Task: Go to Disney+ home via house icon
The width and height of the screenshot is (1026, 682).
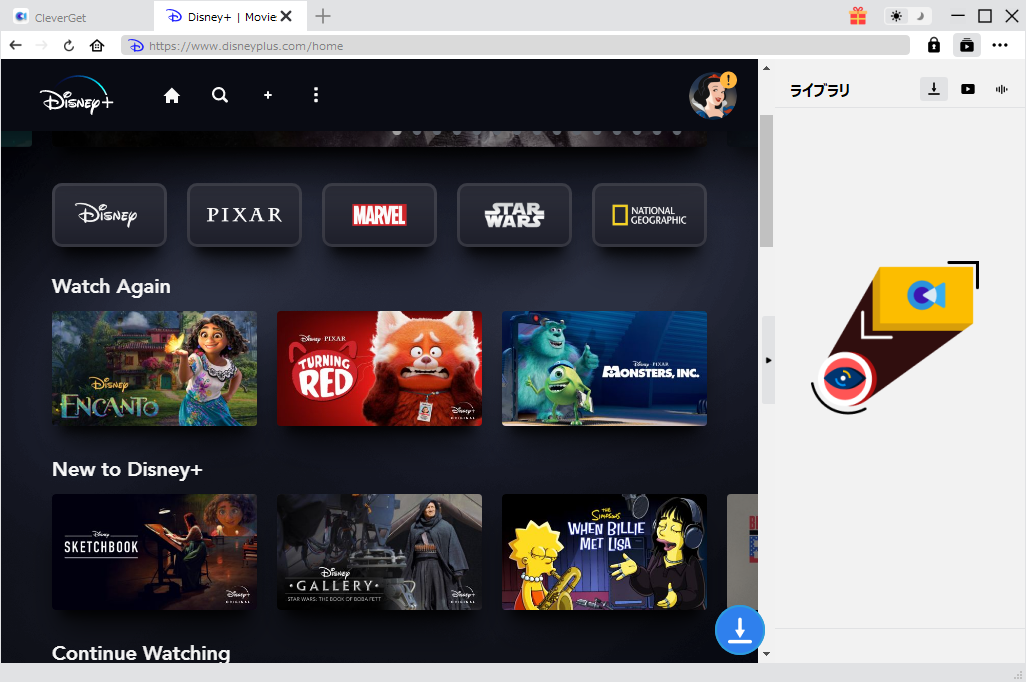Action: coord(171,96)
